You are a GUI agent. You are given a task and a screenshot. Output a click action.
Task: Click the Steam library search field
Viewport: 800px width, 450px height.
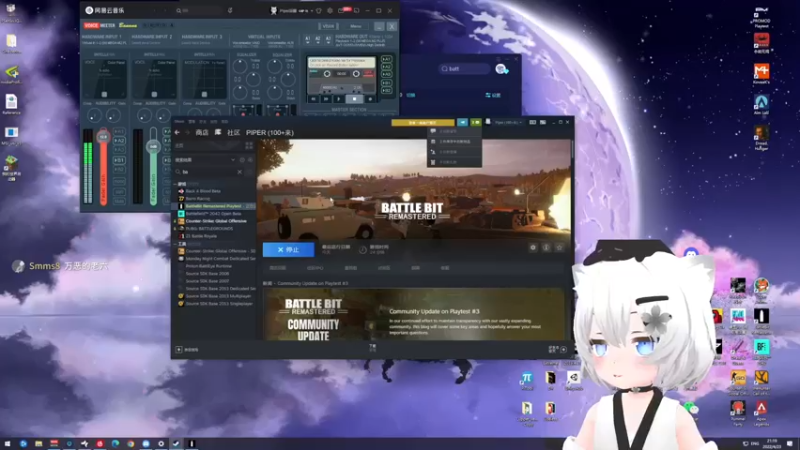(208, 172)
